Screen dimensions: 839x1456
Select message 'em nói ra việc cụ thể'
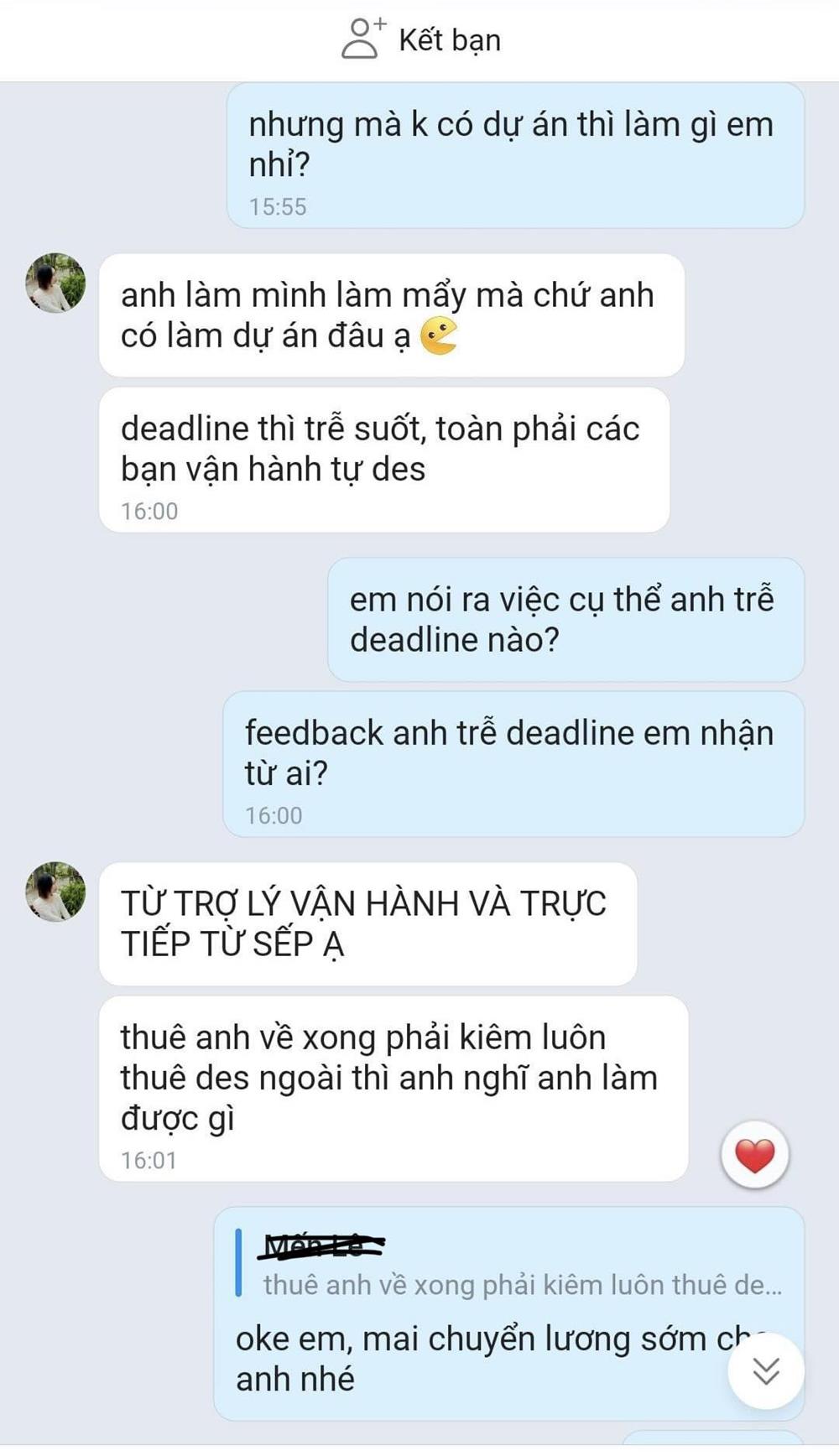pos(565,619)
